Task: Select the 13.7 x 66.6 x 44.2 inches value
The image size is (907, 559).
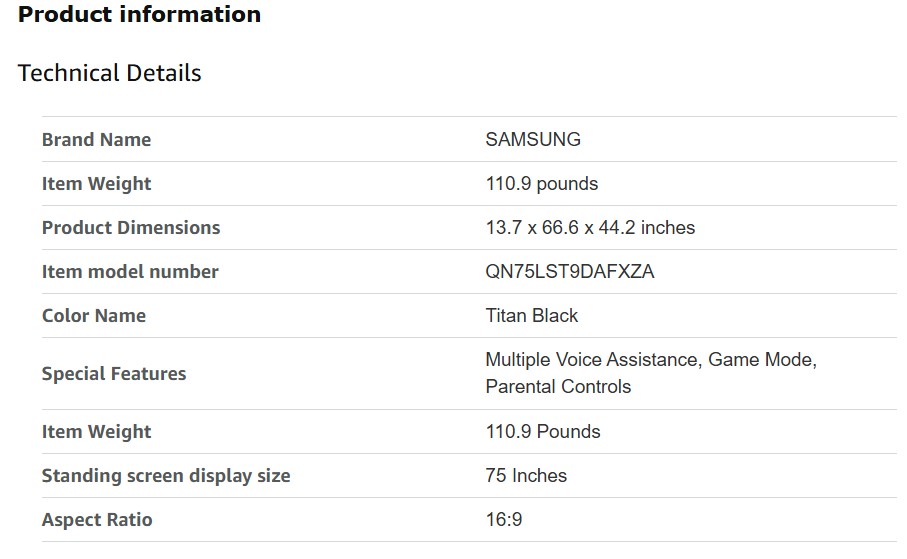Action: tap(590, 228)
